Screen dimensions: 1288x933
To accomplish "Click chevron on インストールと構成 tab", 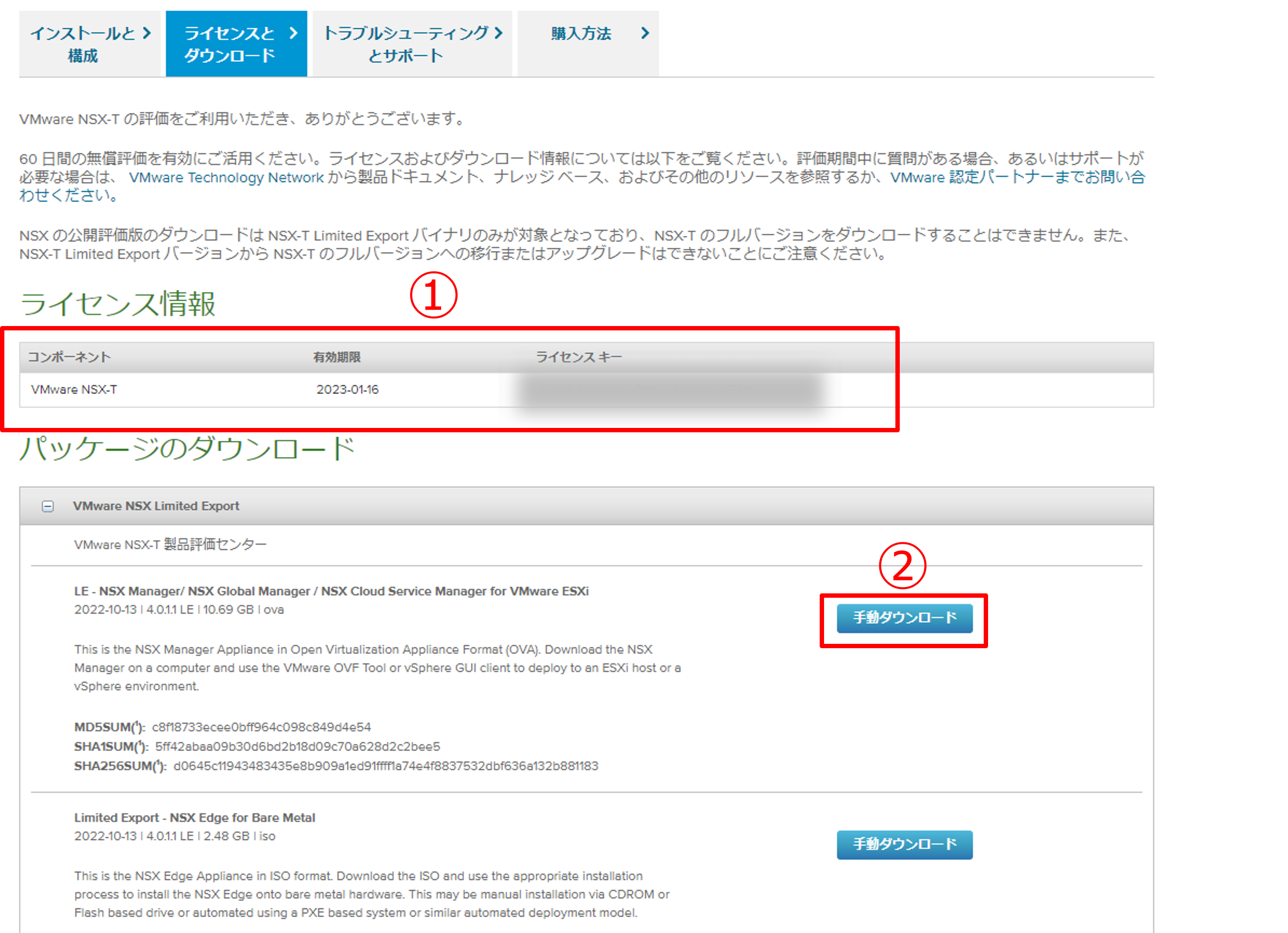I will [x=147, y=33].
